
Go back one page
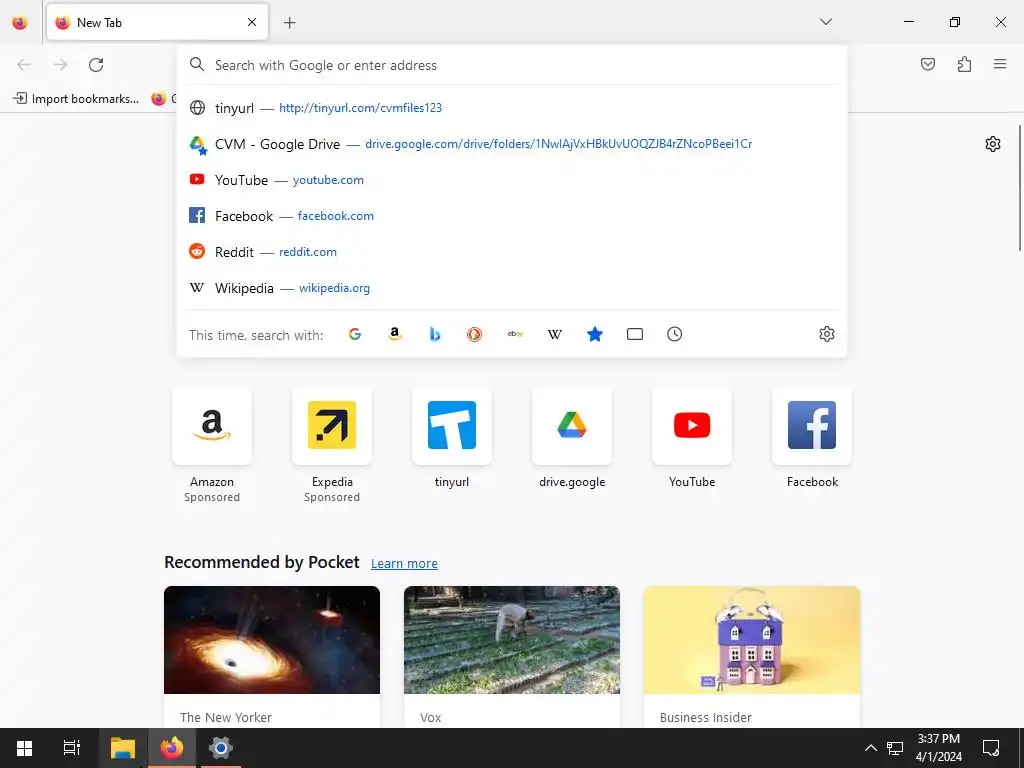click(x=24, y=65)
